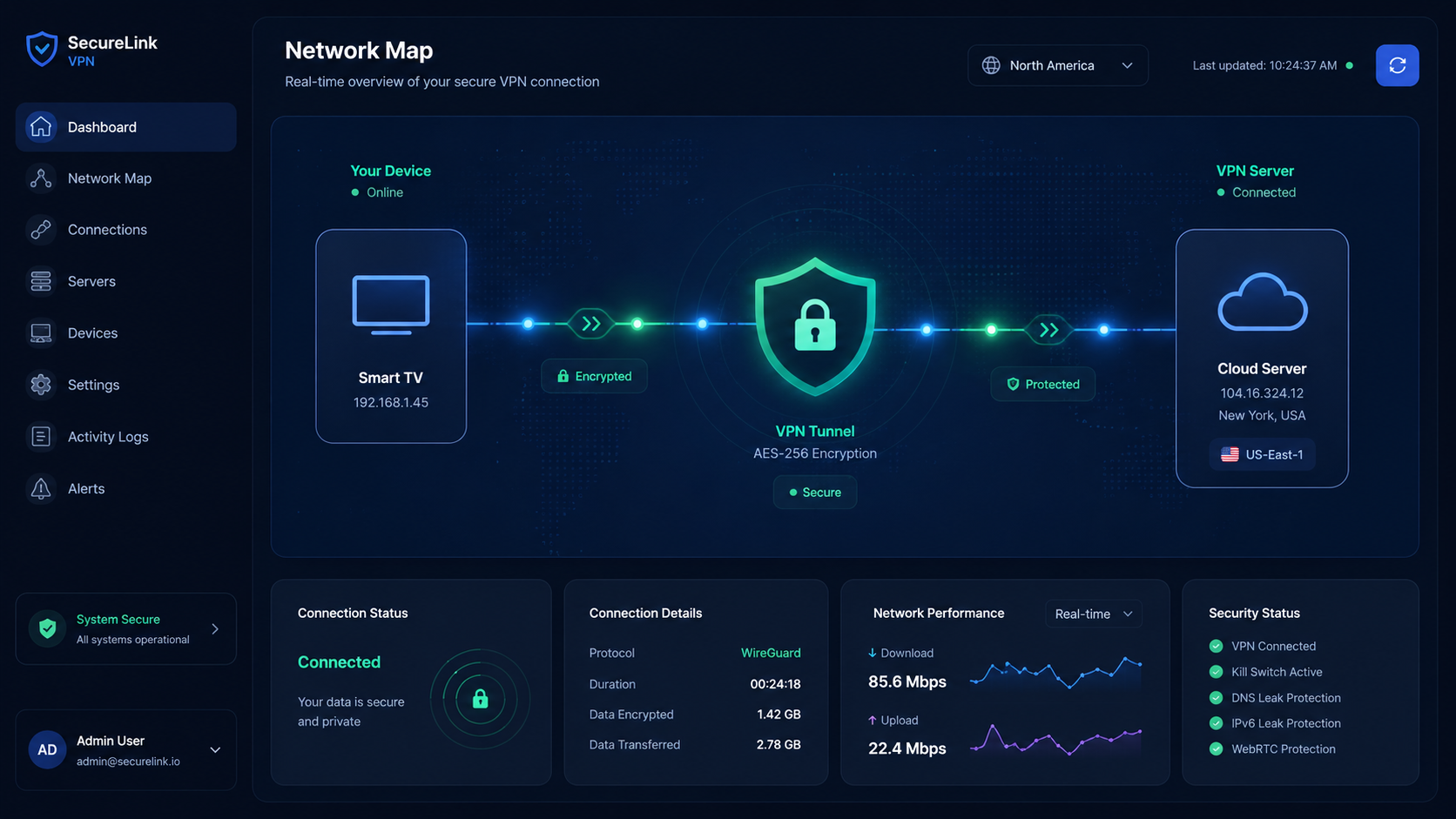Click the refresh icon button
This screenshot has width=1456, height=819.
pyautogui.click(x=1397, y=65)
